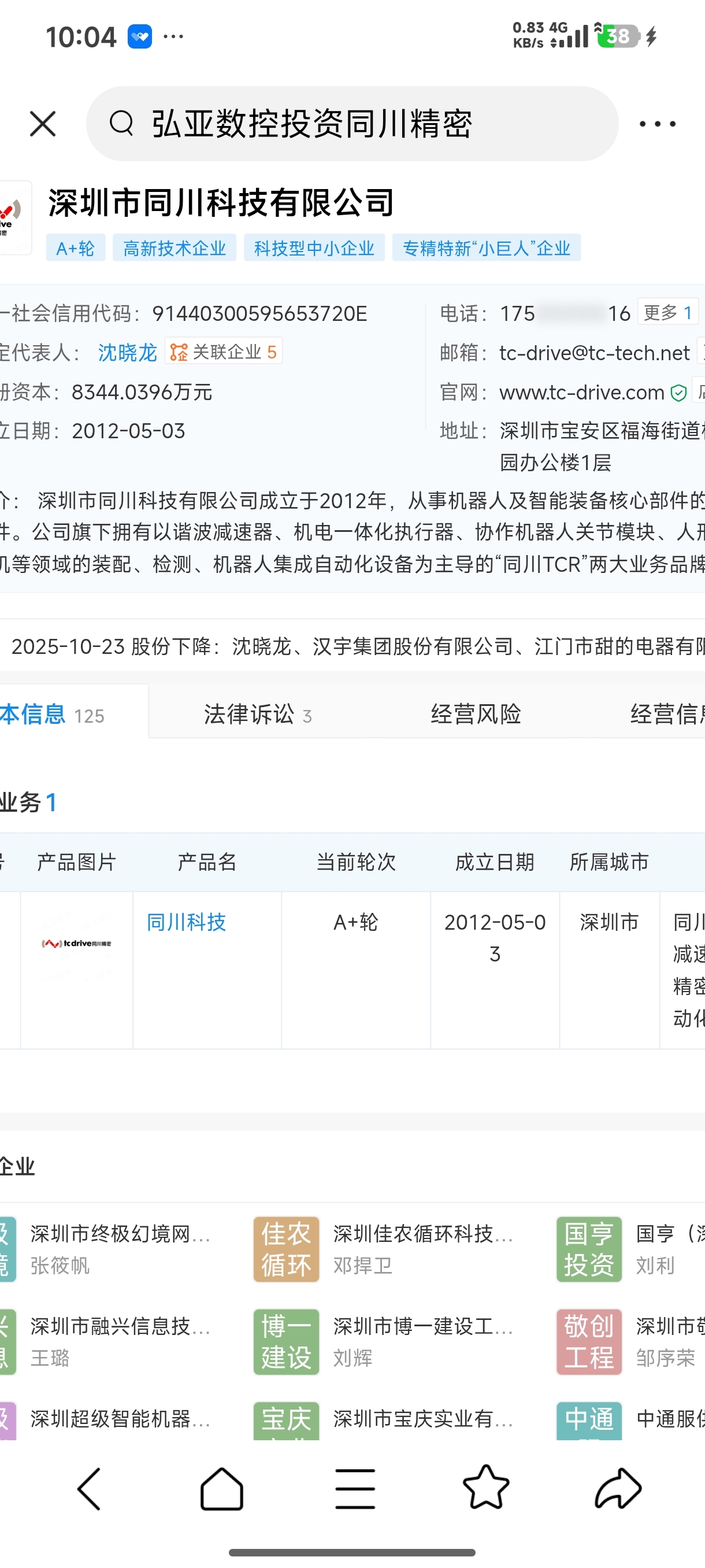
Task: Open website www.tc-drive.com
Action: click(x=581, y=393)
